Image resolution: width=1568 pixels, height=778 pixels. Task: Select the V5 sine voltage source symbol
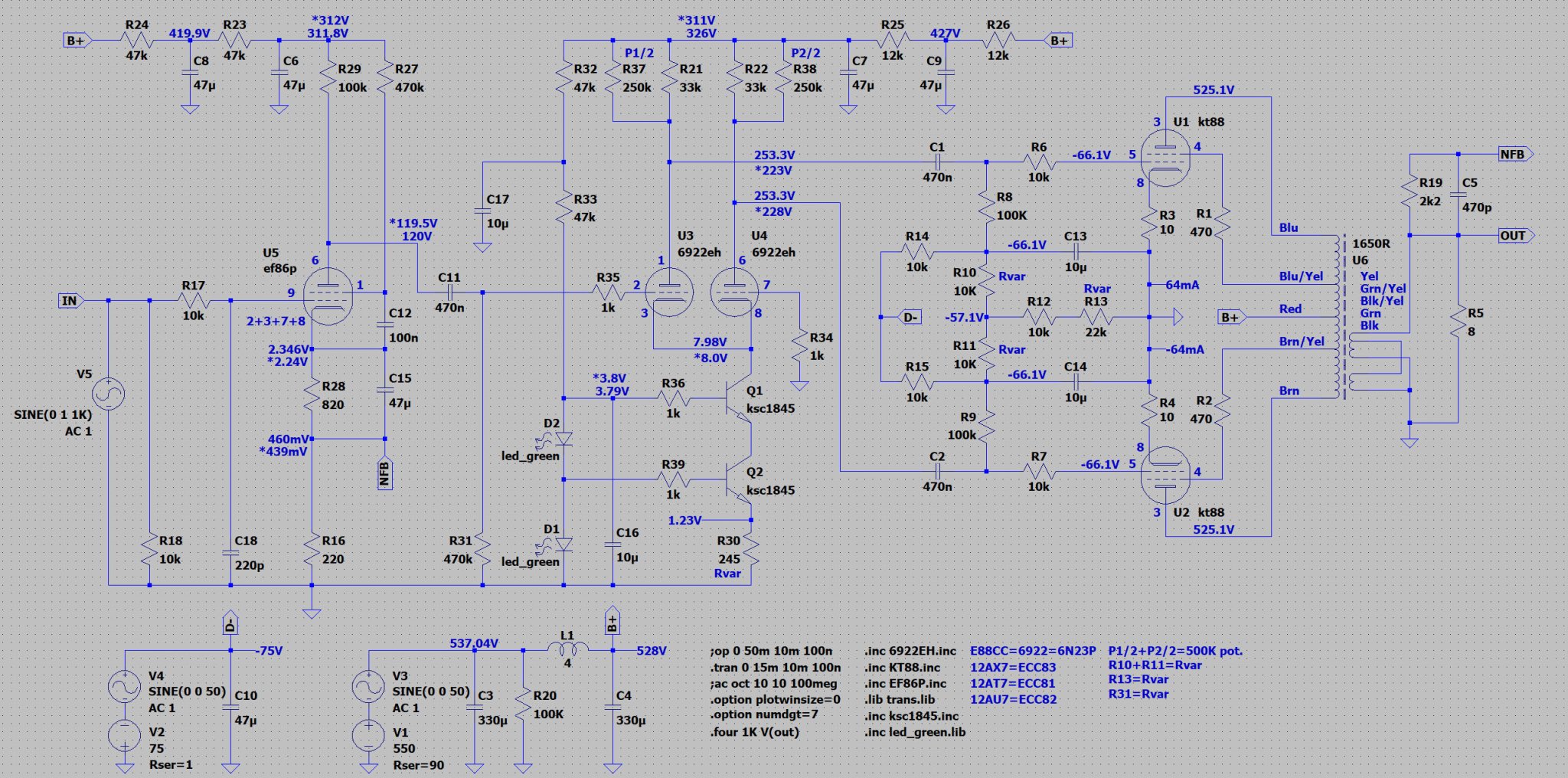109,394
